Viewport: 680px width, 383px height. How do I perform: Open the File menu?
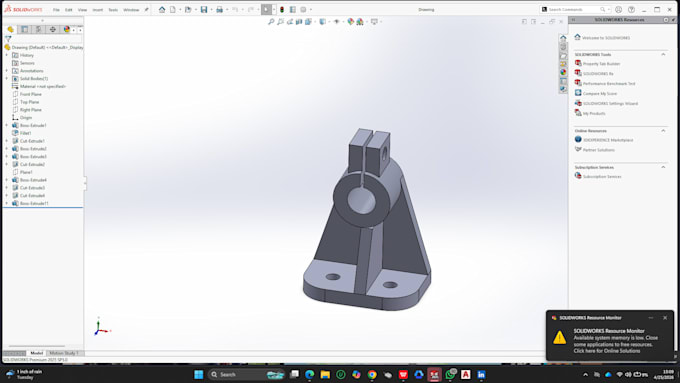pyautogui.click(x=56, y=10)
